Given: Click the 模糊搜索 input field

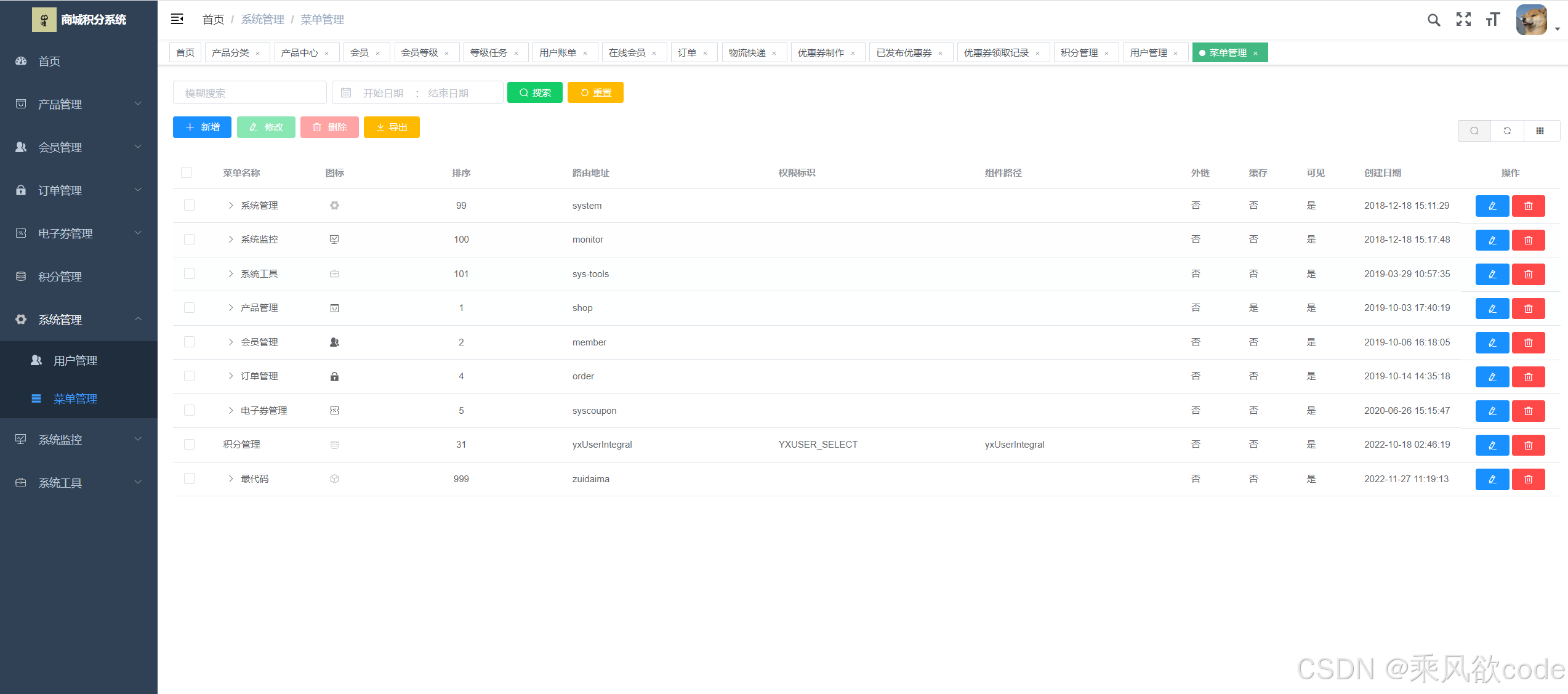Looking at the screenshot, I should pyautogui.click(x=250, y=93).
